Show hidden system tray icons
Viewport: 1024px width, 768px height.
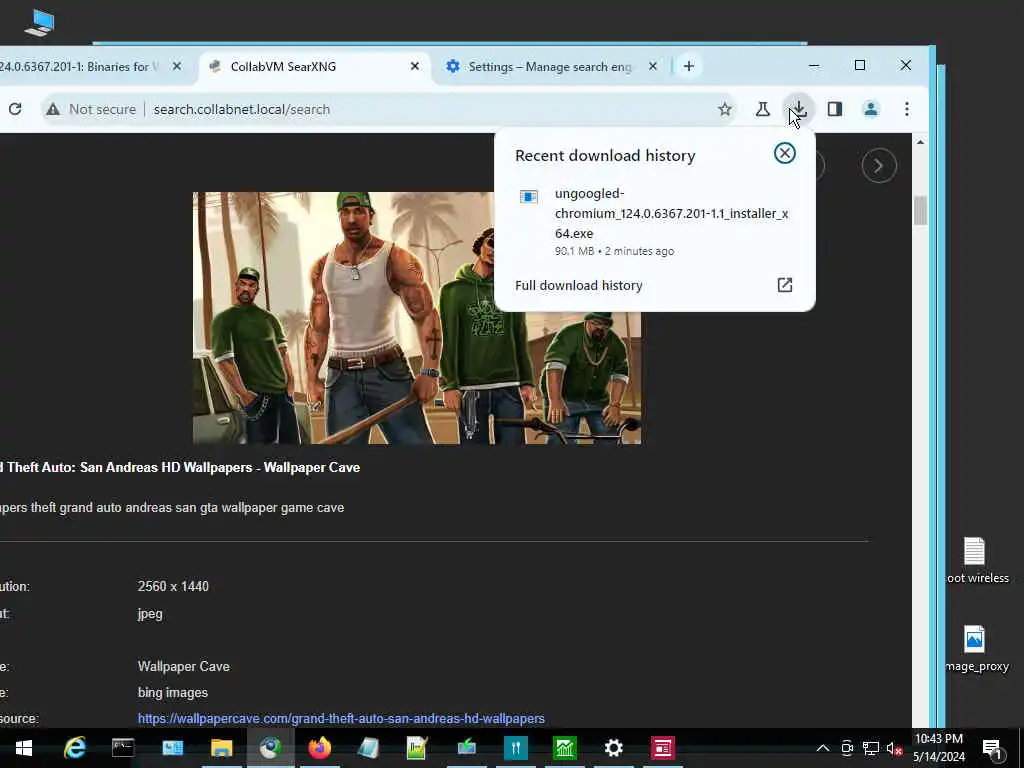click(823, 748)
